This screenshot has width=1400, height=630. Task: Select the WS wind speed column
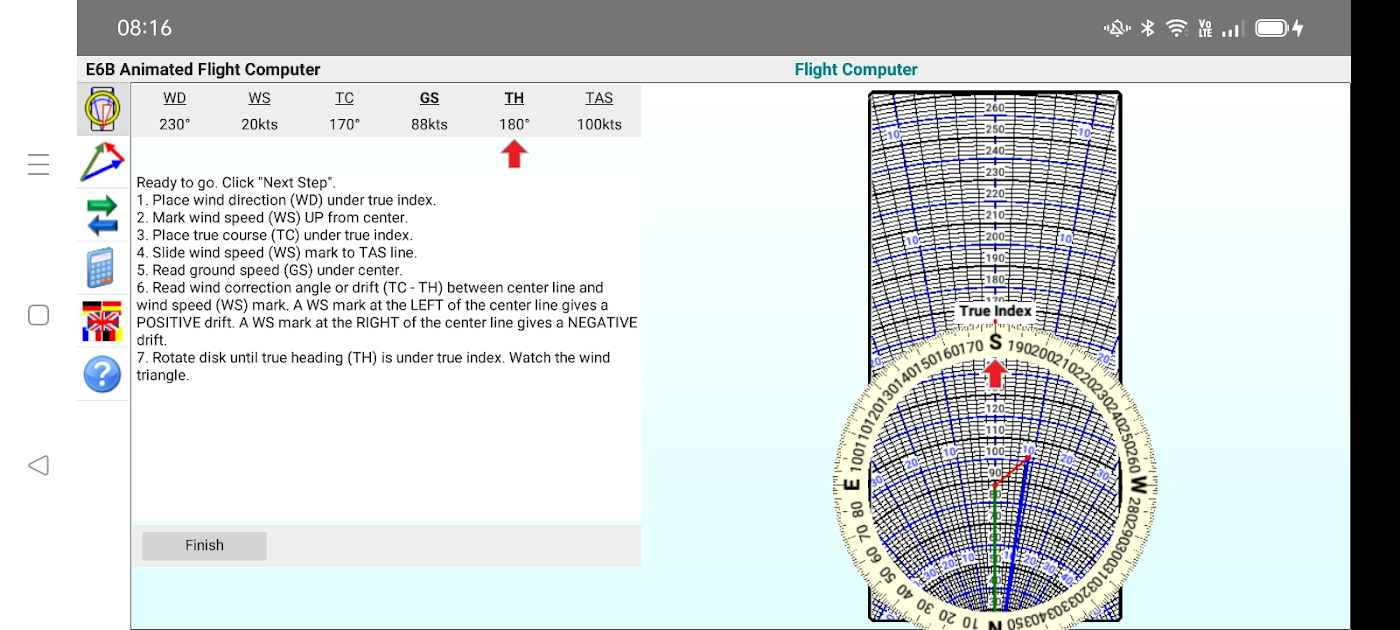pos(260,98)
